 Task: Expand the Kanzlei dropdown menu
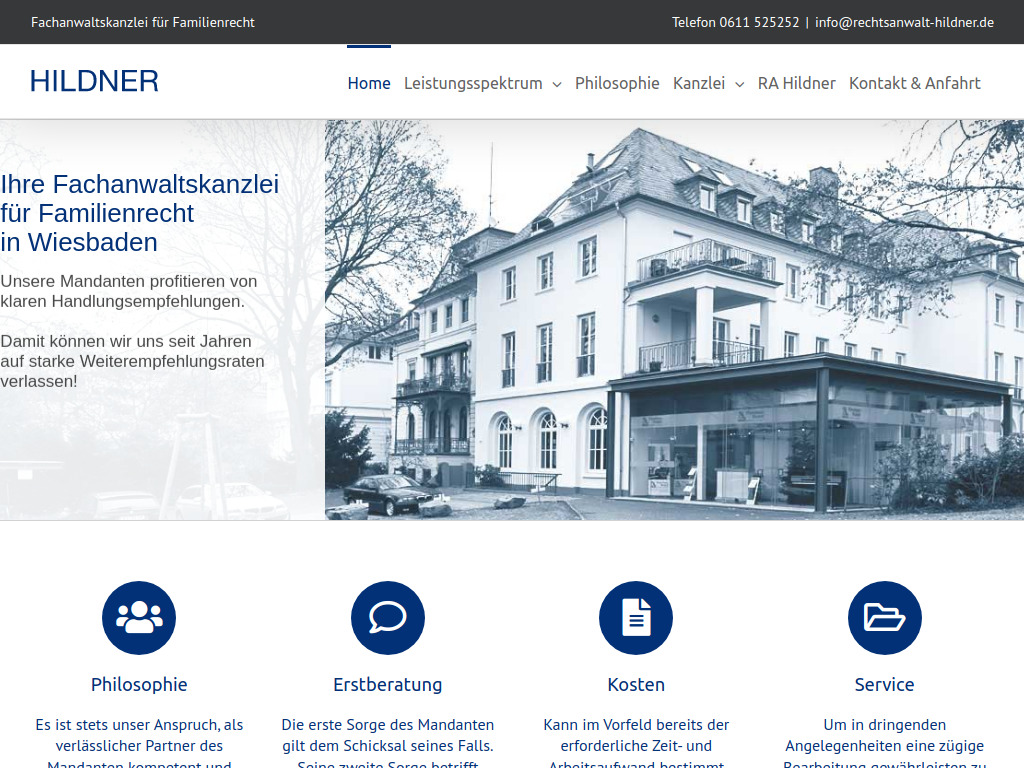tap(700, 83)
